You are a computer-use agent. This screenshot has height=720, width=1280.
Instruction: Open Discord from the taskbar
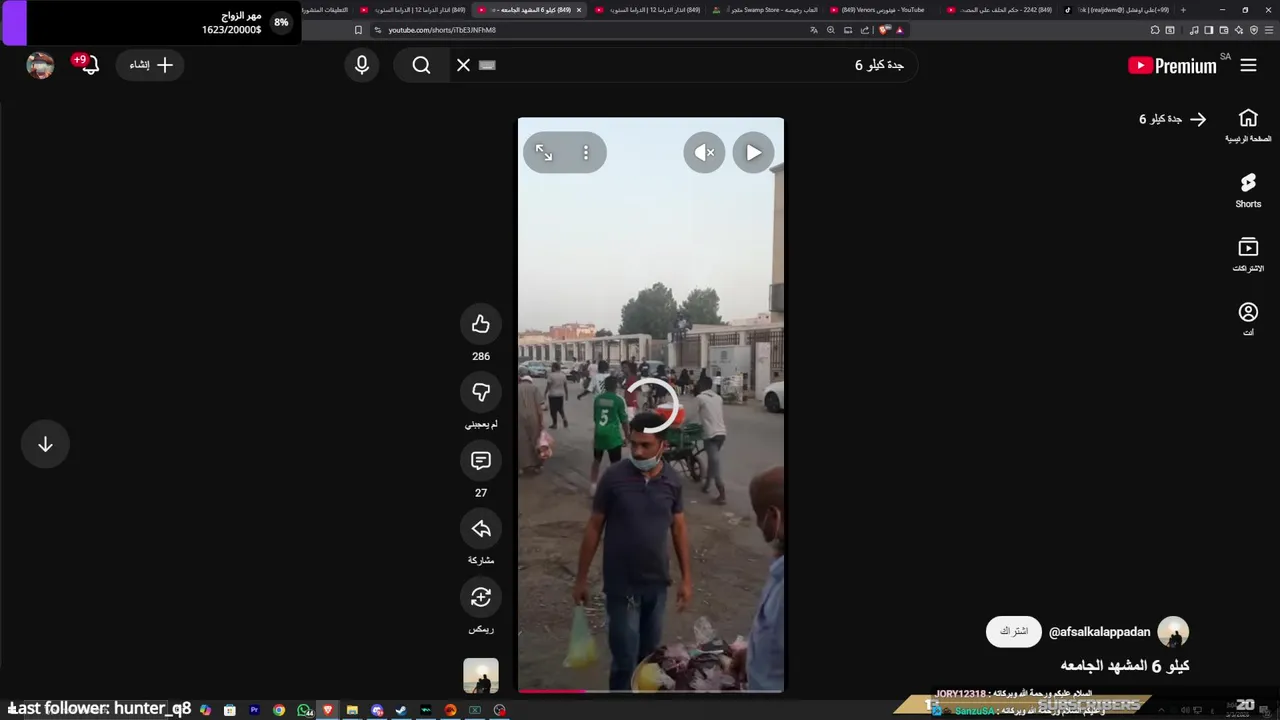pyautogui.click(x=377, y=710)
